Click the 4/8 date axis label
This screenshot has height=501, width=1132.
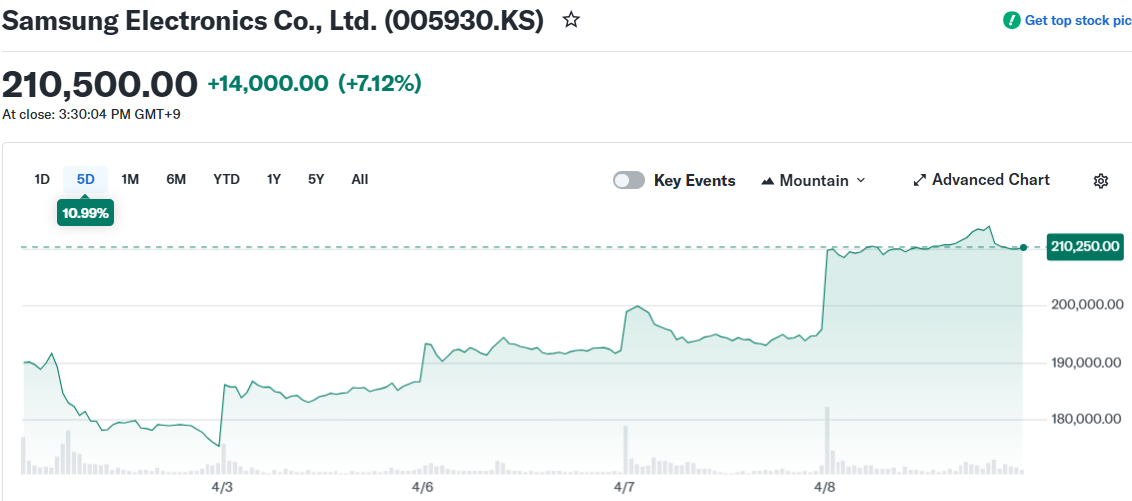[824, 487]
